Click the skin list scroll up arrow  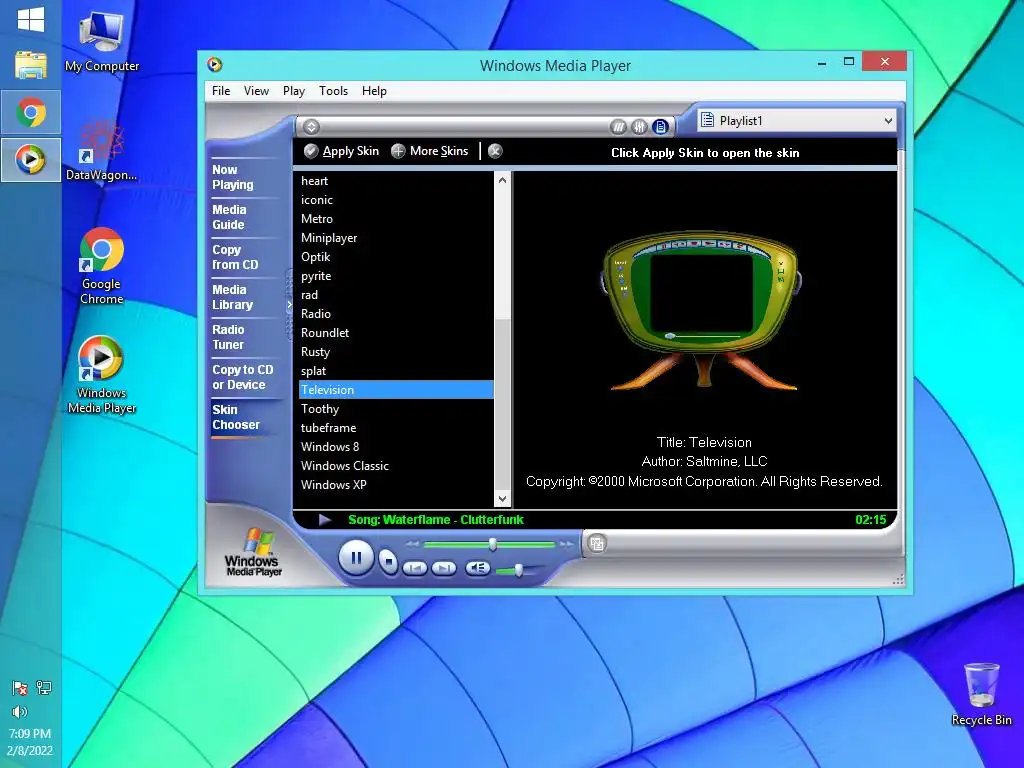[x=502, y=180]
